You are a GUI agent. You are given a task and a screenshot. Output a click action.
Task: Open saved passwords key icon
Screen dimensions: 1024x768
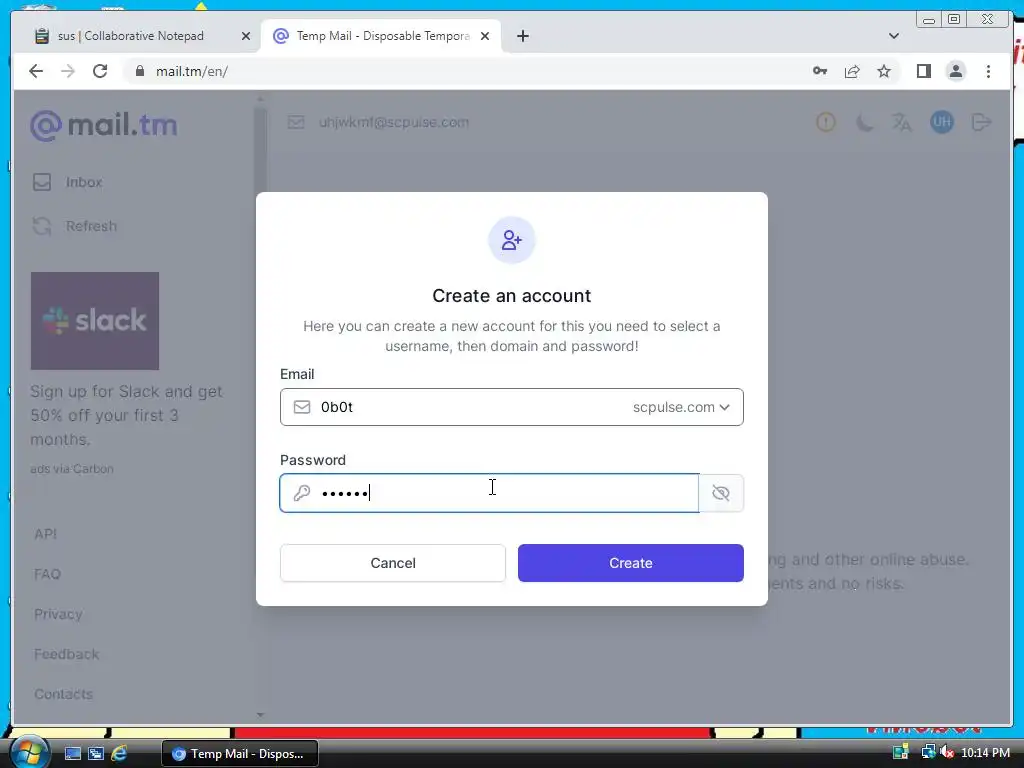[820, 71]
